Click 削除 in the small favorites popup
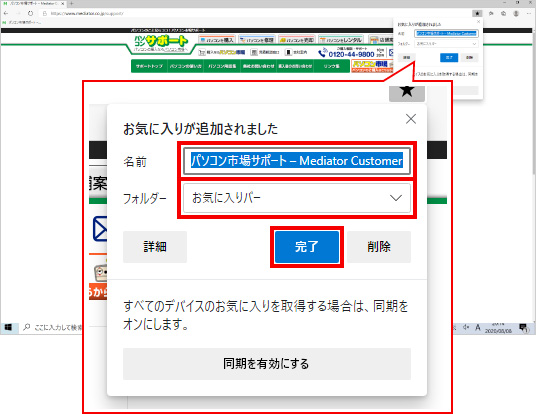The image size is (536, 414). (x=469, y=57)
